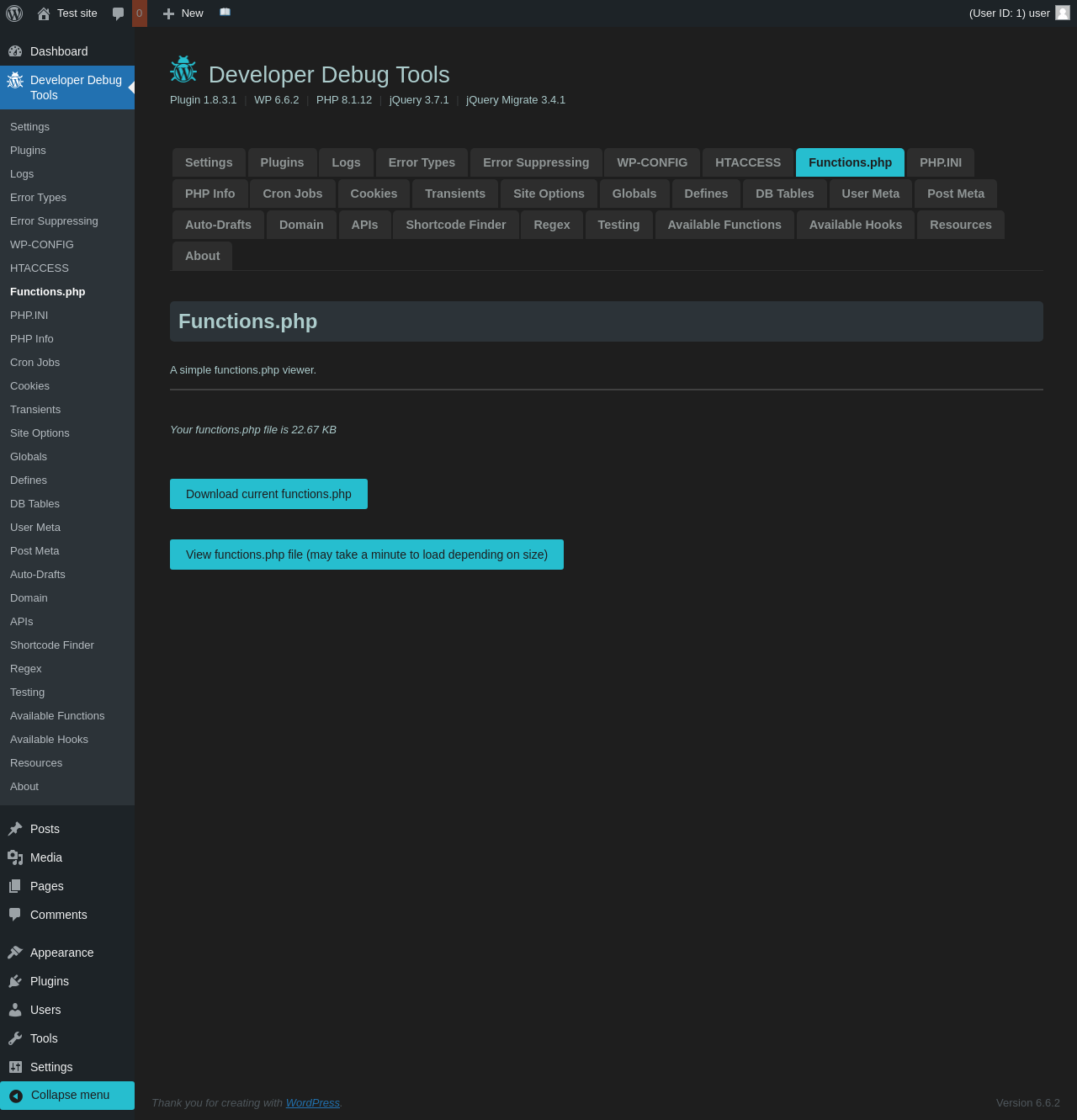Click the WordPress logo in admin bar
Image resolution: width=1077 pixels, height=1120 pixels.
coord(14,13)
